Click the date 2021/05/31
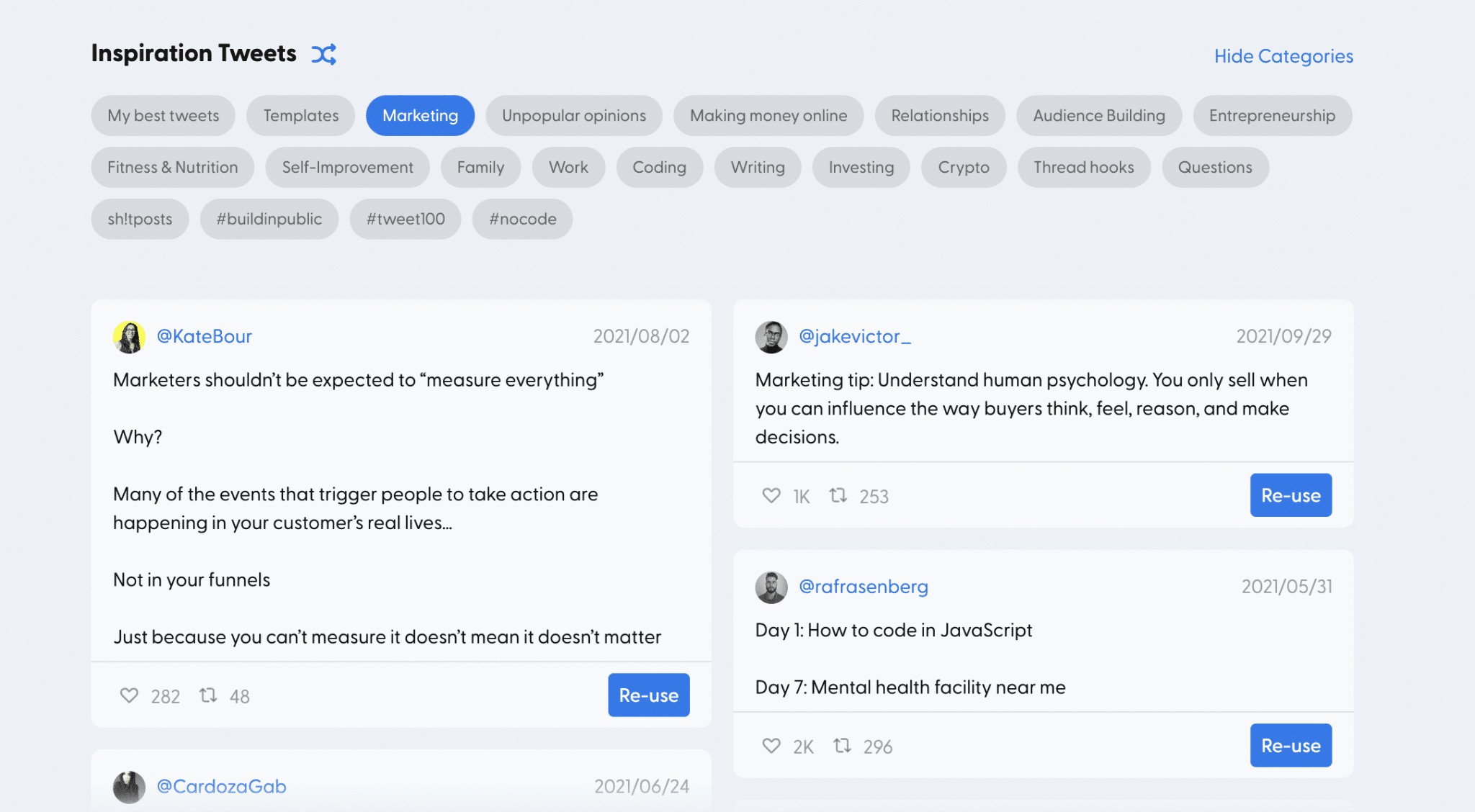Viewport: 1475px width, 812px height. click(x=1286, y=587)
